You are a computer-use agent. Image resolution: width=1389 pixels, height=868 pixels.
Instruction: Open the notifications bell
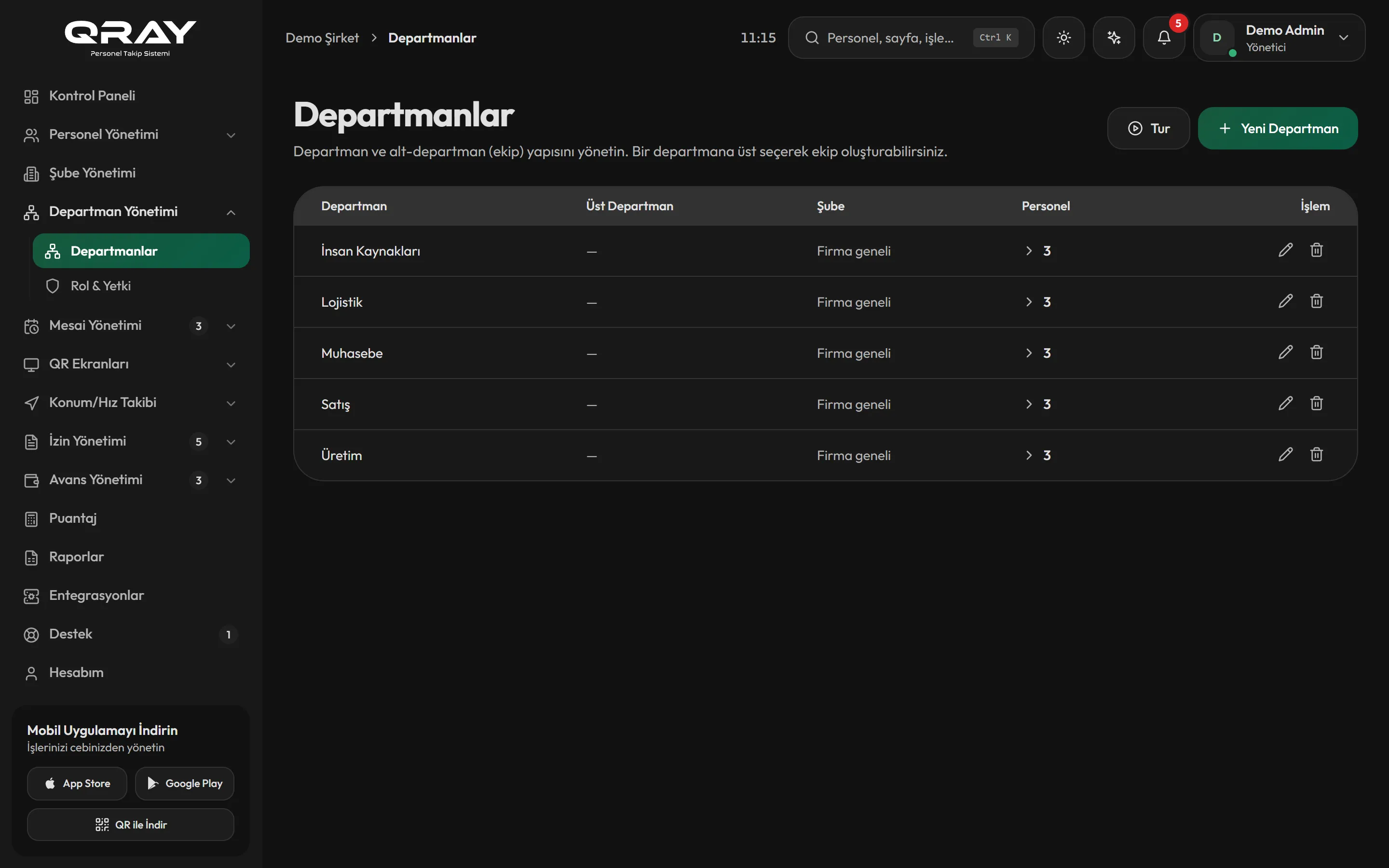click(x=1163, y=38)
